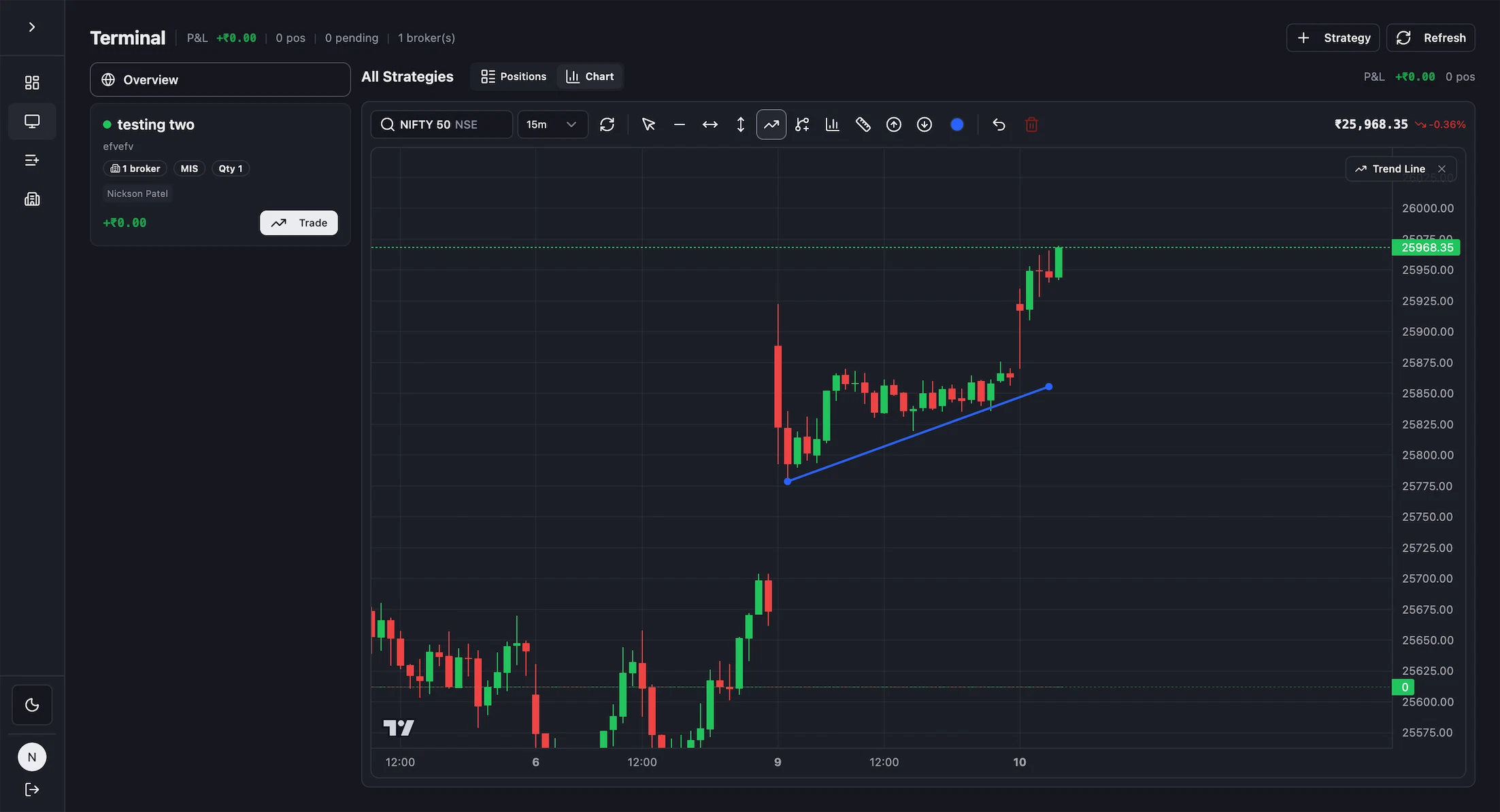
Task: Open the list-add icon in the sidebar
Action: point(32,160)
